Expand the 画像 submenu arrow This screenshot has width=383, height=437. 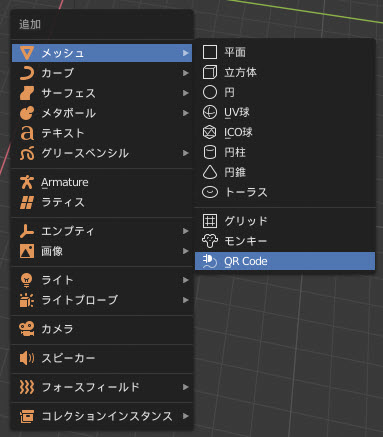[x=186, y=251]
